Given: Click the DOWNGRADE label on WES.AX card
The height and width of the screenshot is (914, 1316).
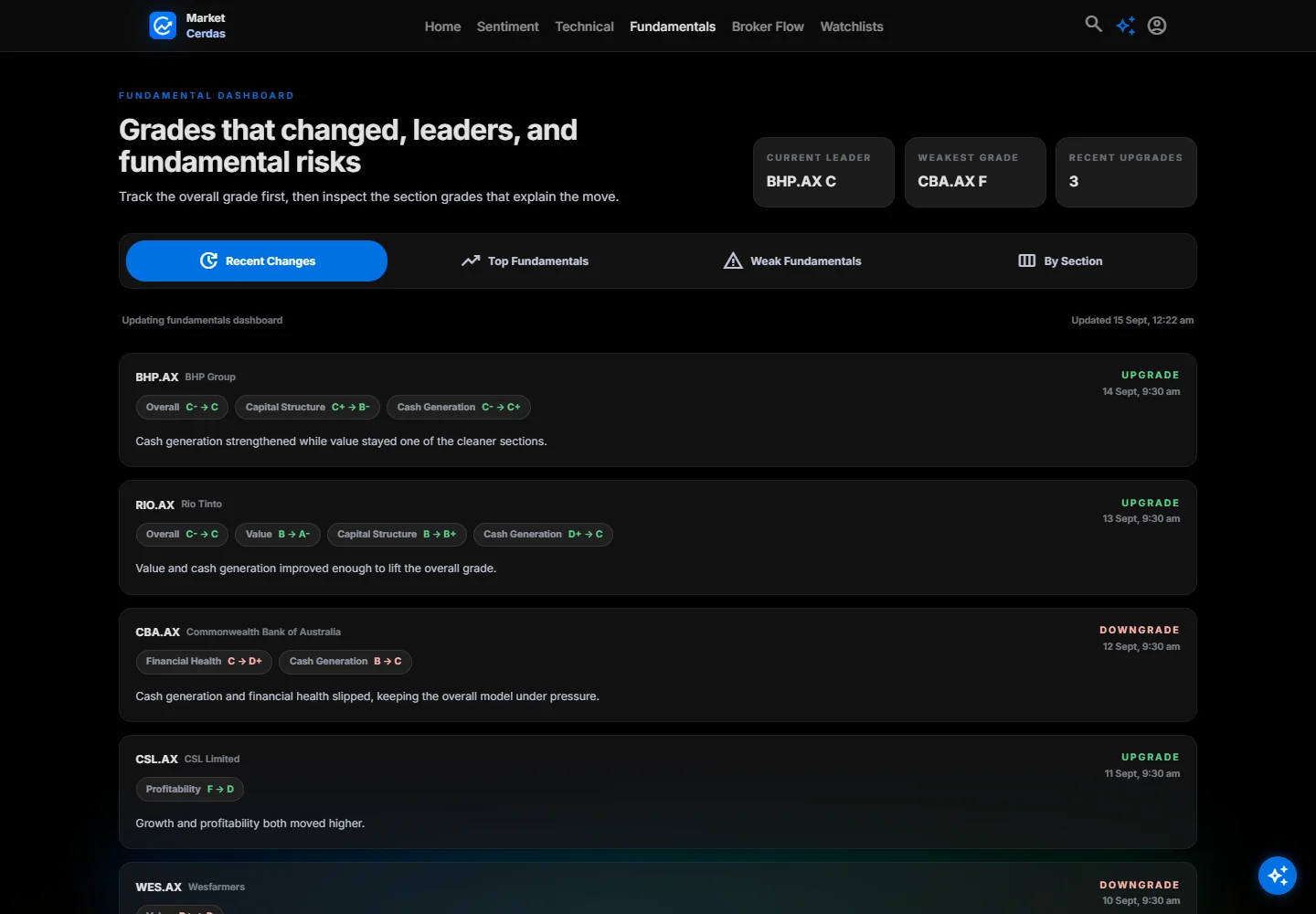Looking at the screenshot, I should click(x=1139, y=885).
